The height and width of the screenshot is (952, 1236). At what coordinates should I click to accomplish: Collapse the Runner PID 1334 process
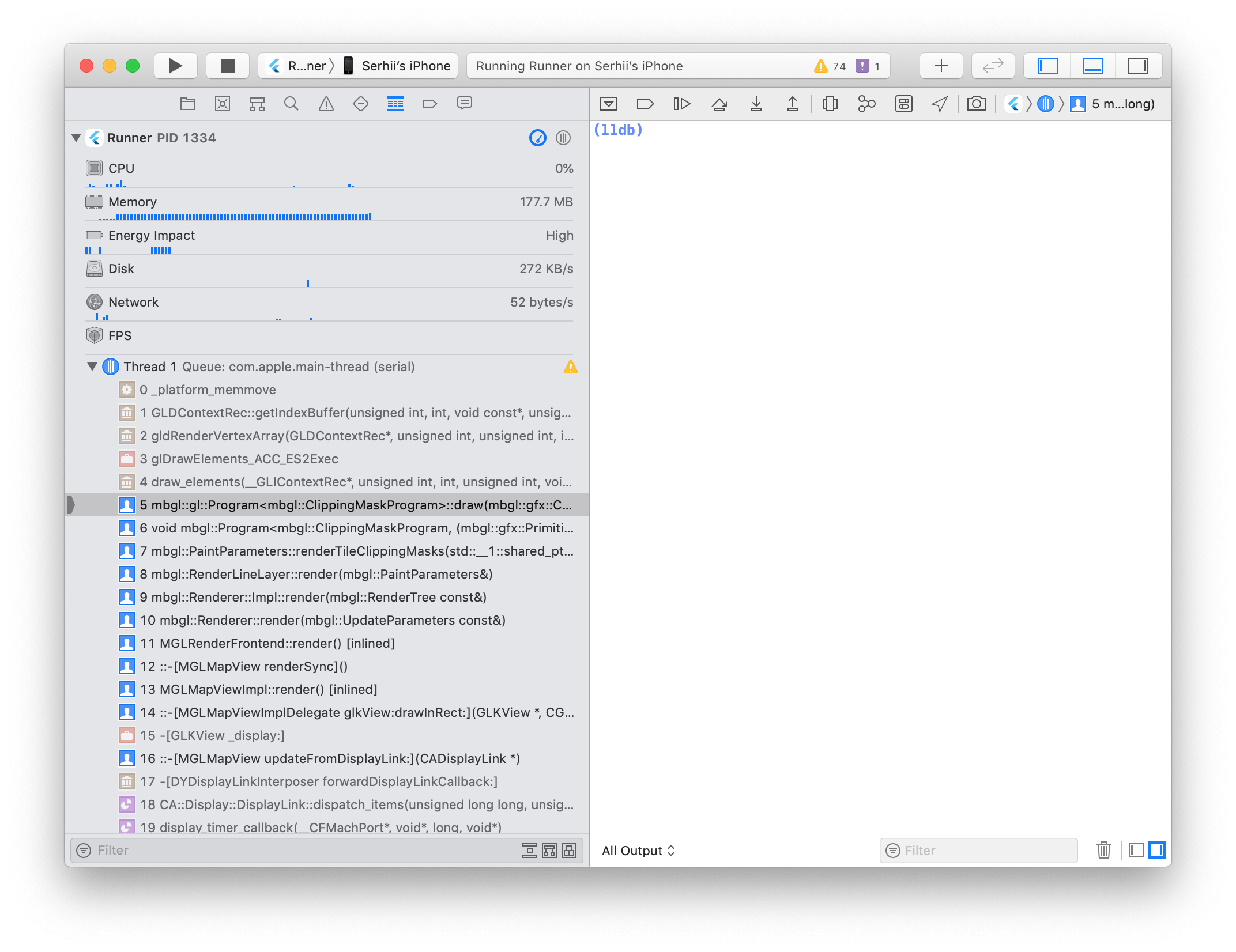pyautogui.click(x=76, y=138)
